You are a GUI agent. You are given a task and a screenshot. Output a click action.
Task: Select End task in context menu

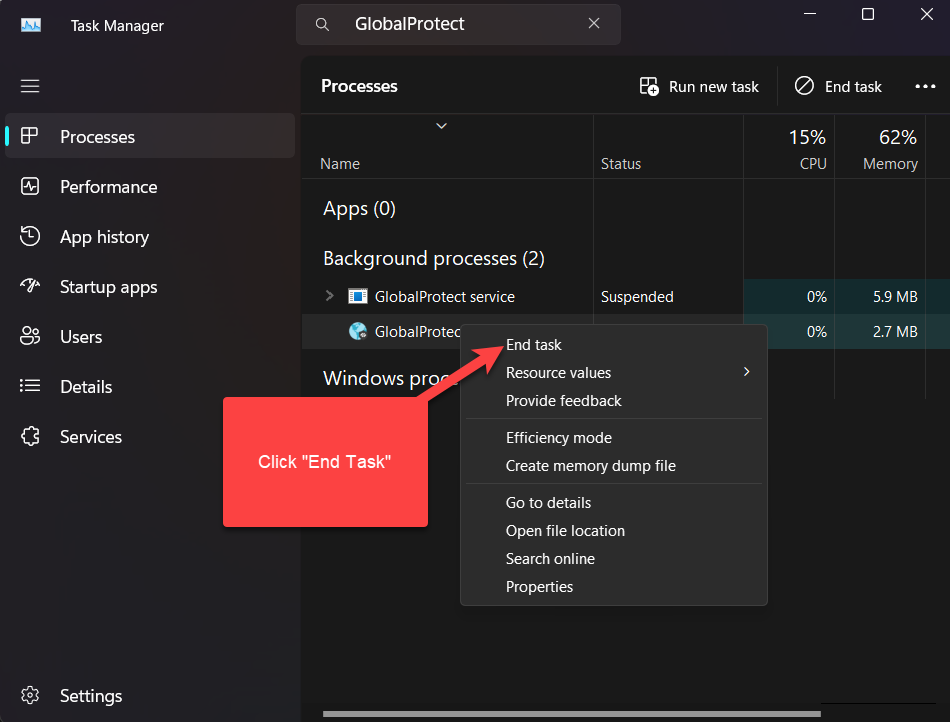[x=534, y=345]
